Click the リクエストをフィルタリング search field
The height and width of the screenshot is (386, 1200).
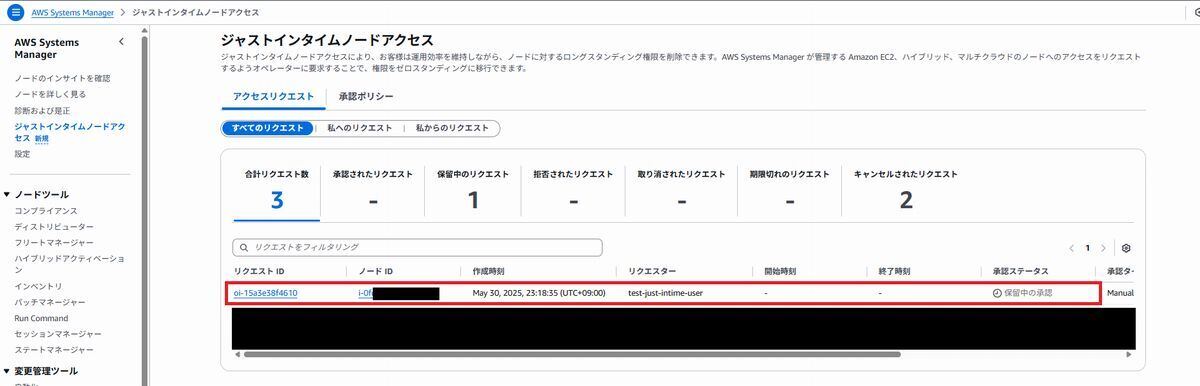pyautogui.click(x=417, y=247)
